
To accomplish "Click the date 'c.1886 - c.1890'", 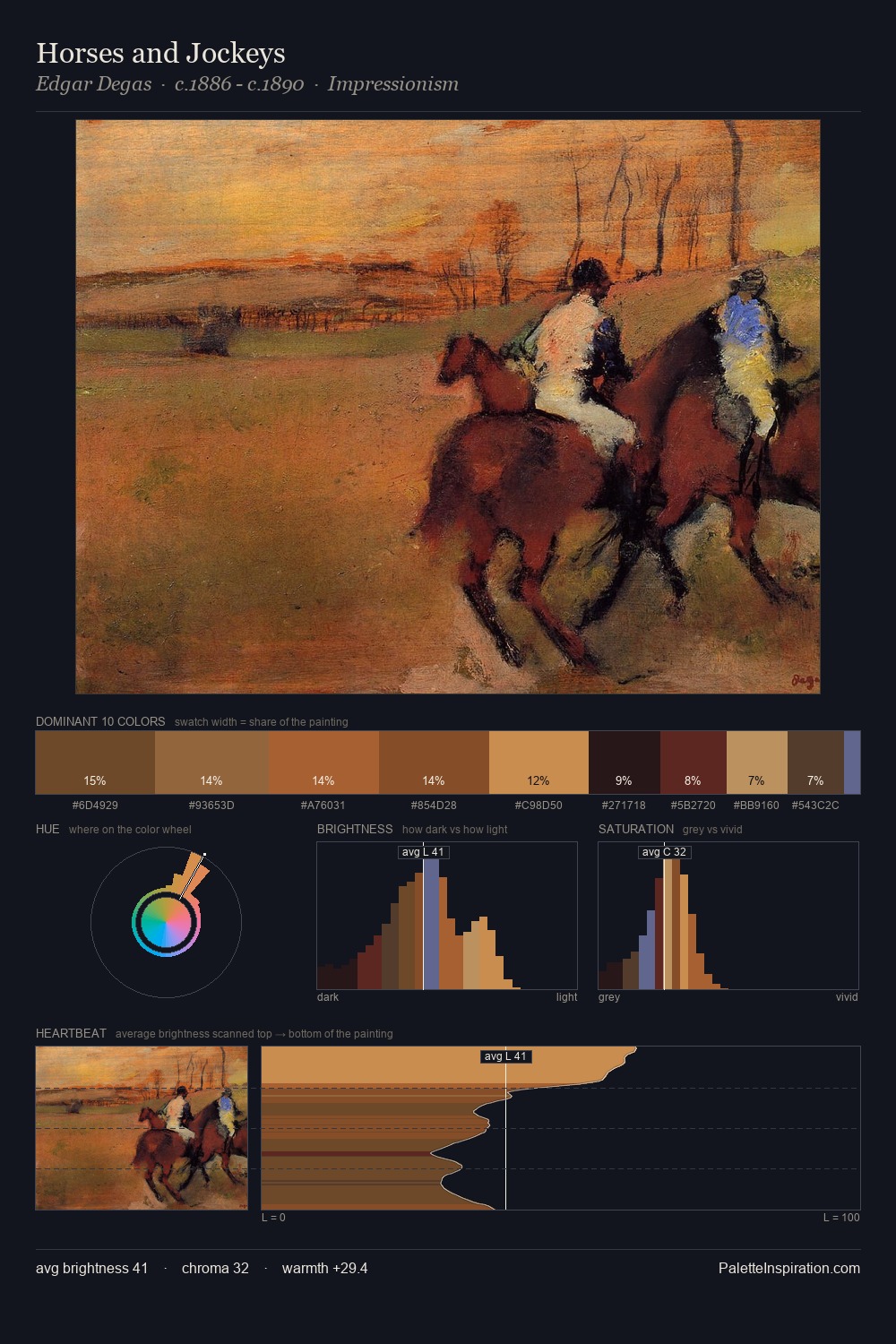I will pyautogui.click(x=239, y=84).
